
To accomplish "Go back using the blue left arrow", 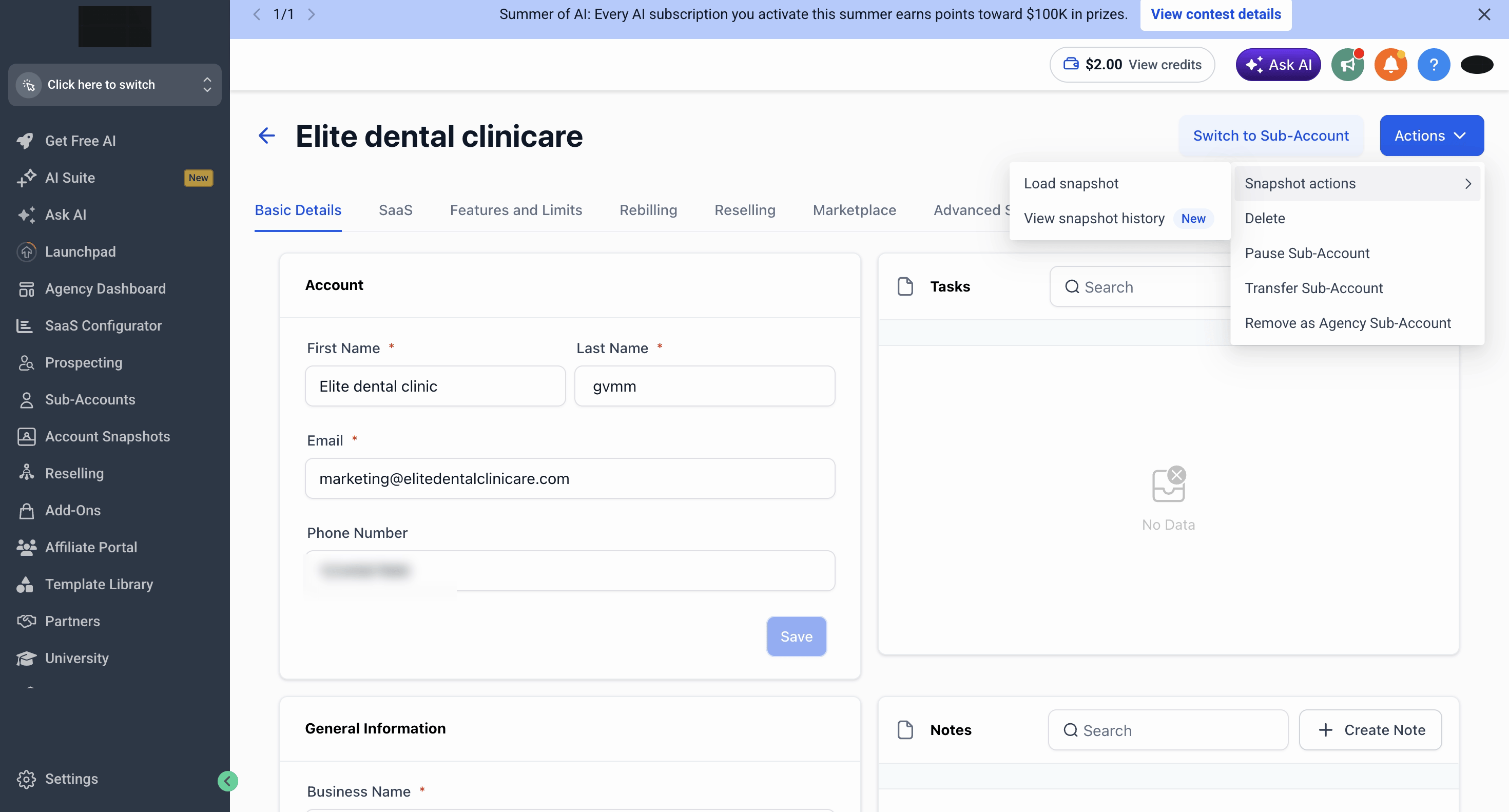I will click(266, 136).
